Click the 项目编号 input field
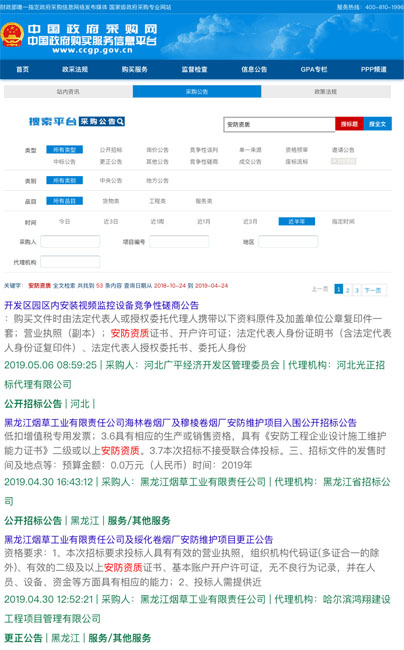404x650 pixels. [x=179, y=242]
